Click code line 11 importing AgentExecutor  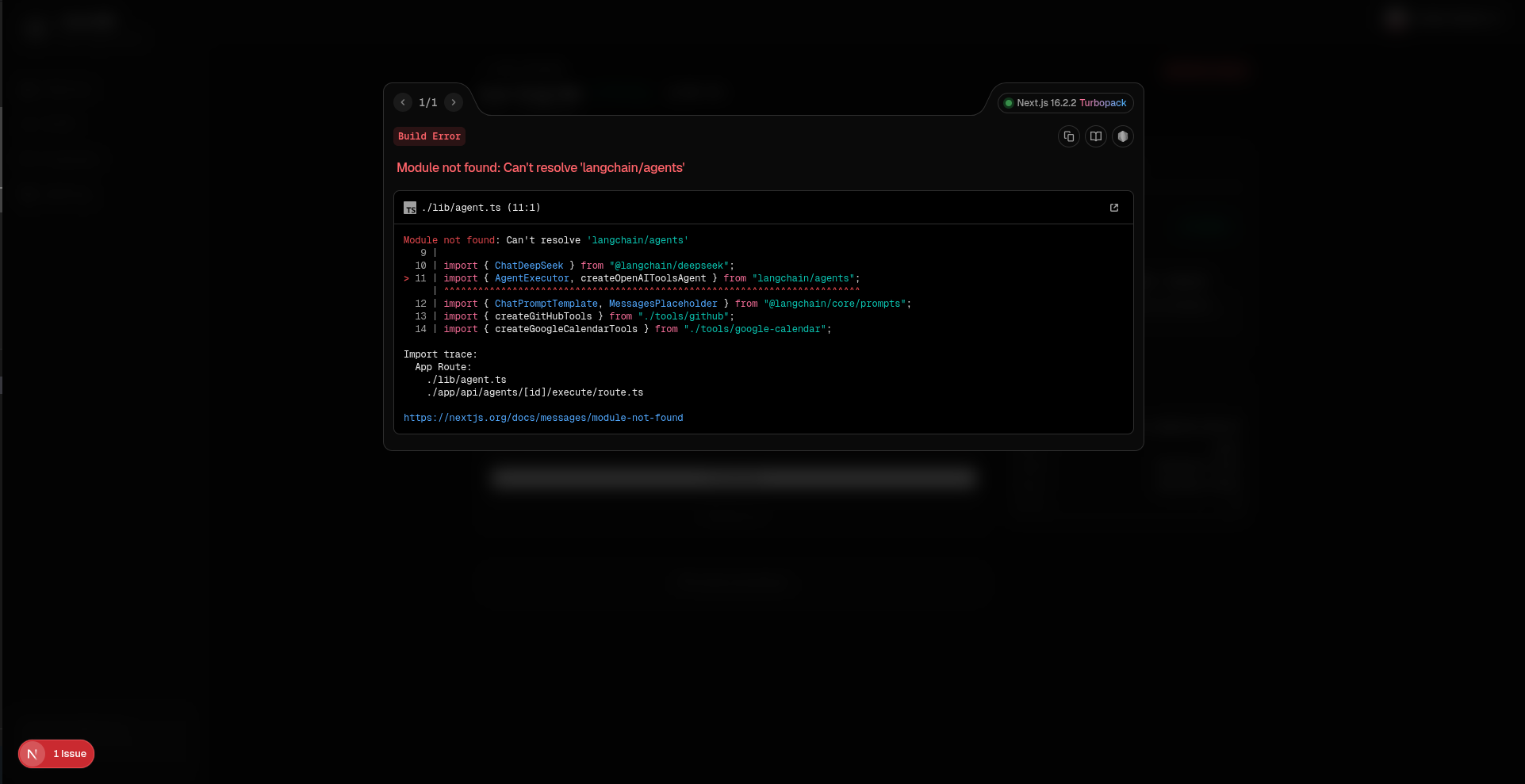[632, 278]
